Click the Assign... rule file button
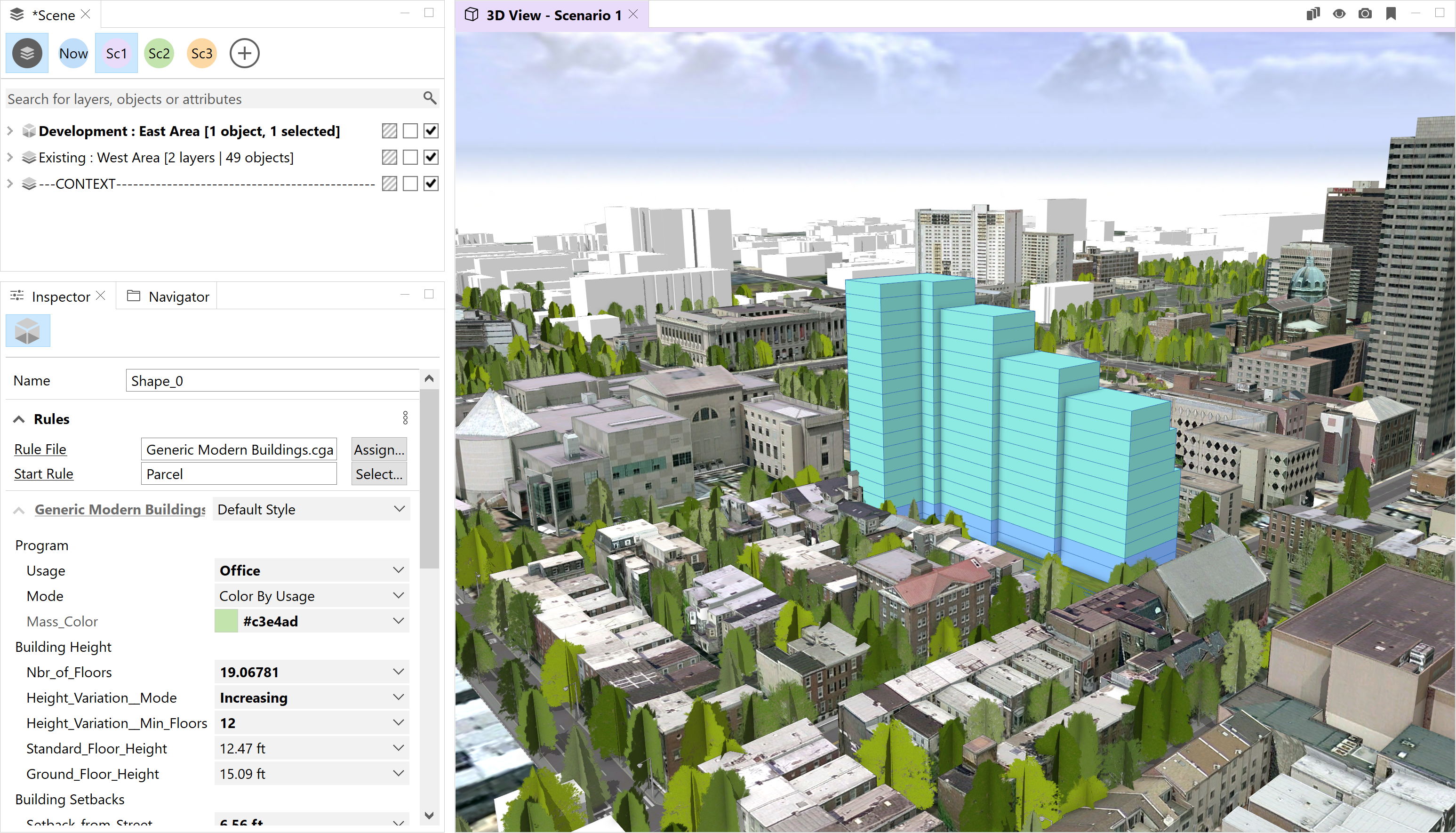This screenshot has height=833, width=1456. pyautogui.click(x=379, y=450)
